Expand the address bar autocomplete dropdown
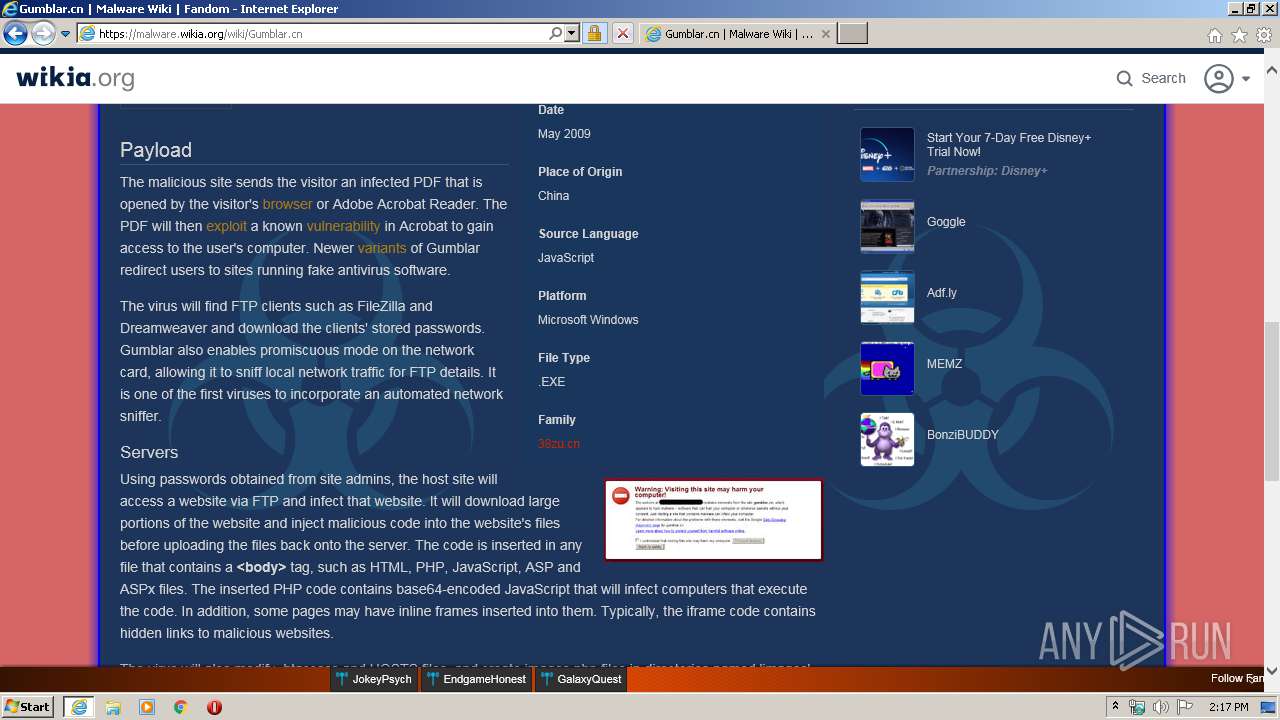1280x720 pixels. pyautogui.click(x=572, y=34)
